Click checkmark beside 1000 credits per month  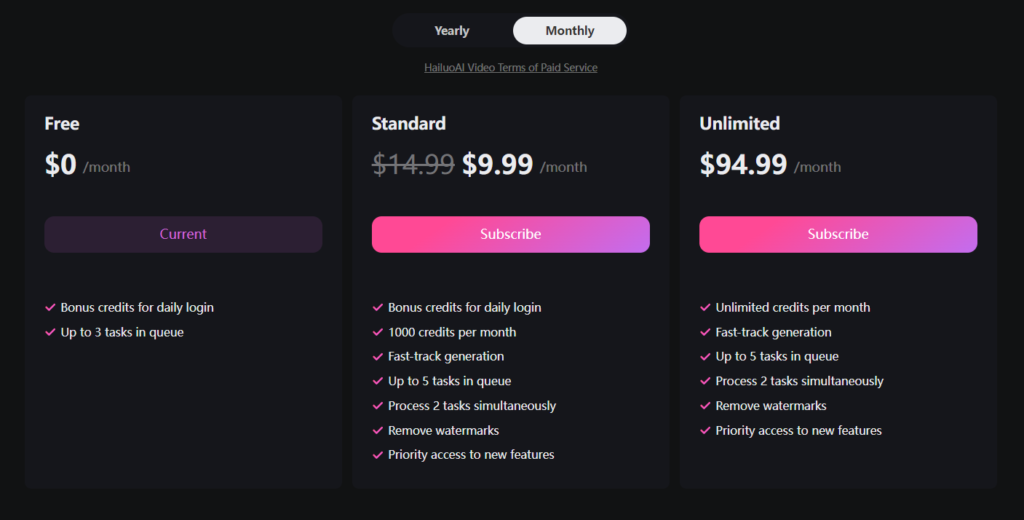point(377,332)
